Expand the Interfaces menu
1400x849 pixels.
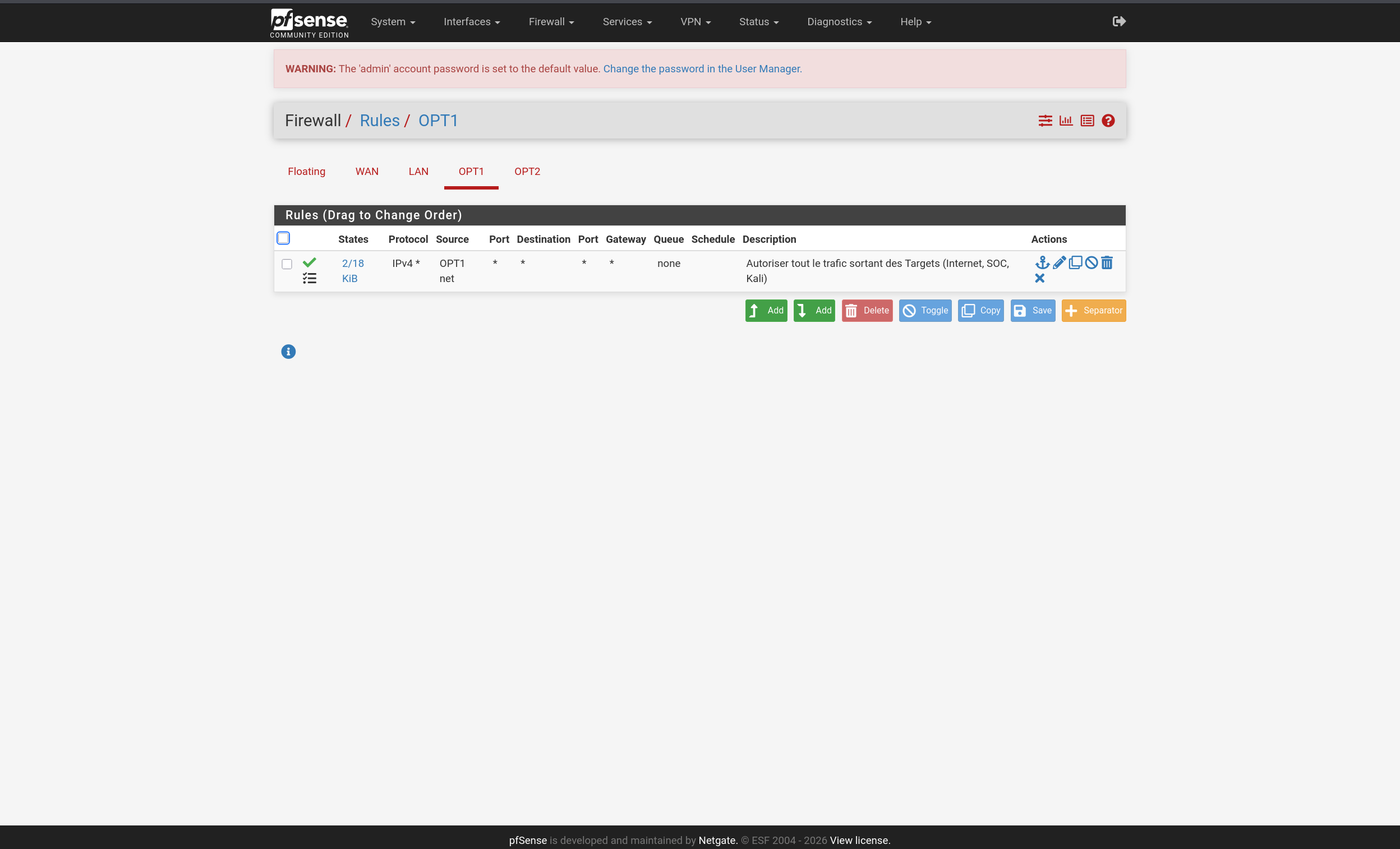click(x=472, y=21)
